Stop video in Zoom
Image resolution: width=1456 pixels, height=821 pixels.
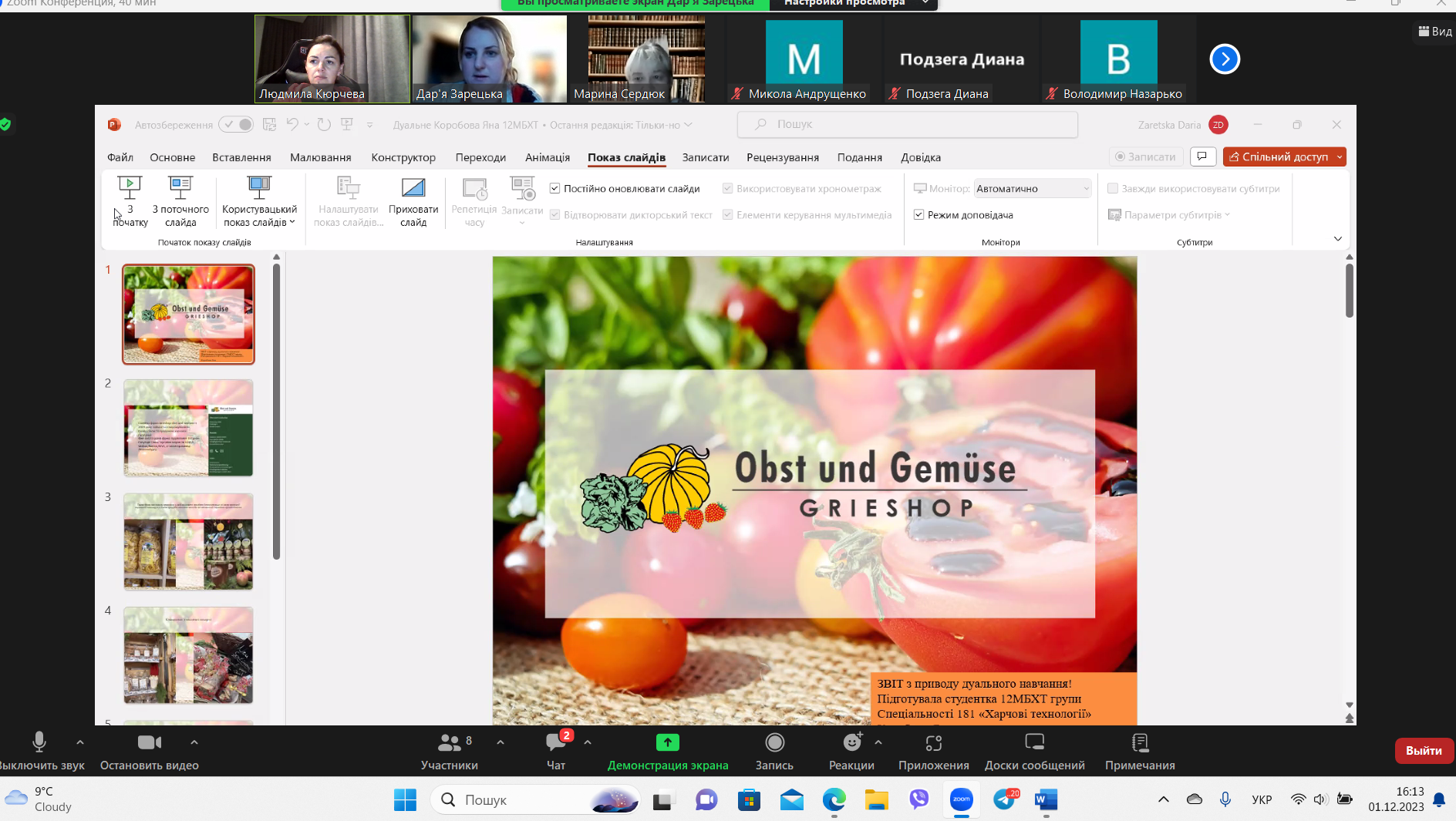150,751
